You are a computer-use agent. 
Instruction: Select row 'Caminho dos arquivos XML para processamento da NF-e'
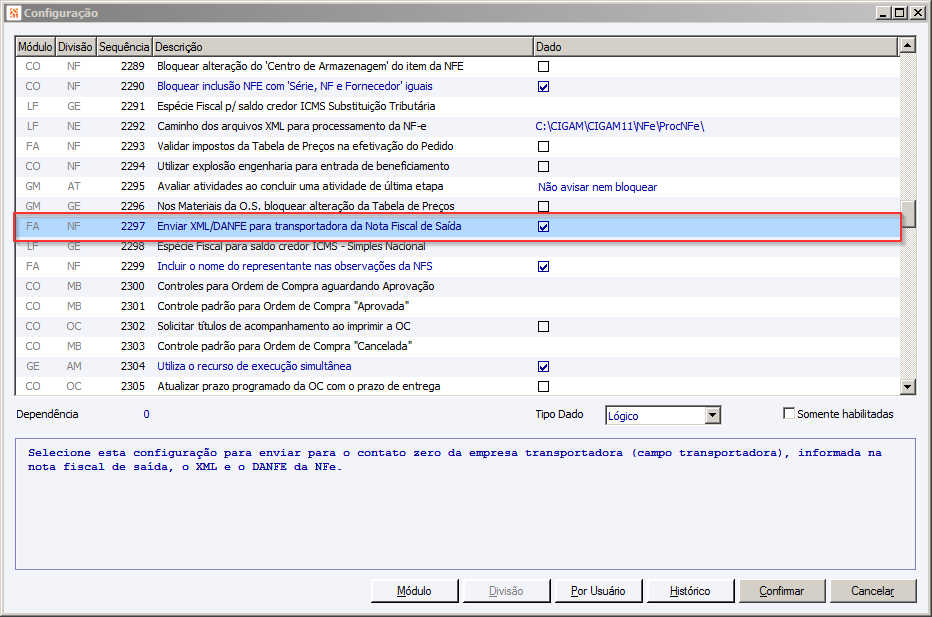[x=457, y=126]
